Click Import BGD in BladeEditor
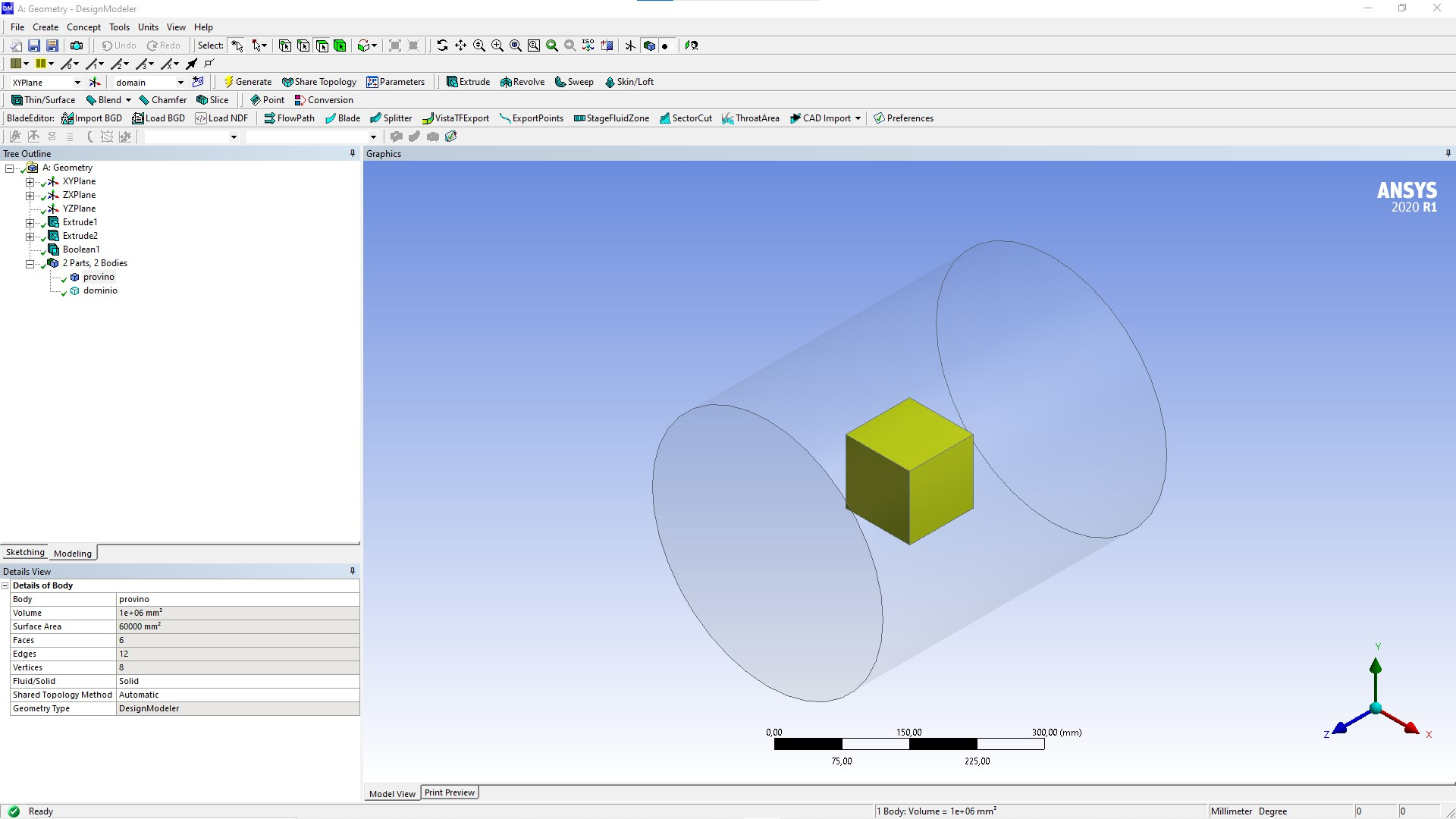The image size is (1456, 819). click(92, 118)
